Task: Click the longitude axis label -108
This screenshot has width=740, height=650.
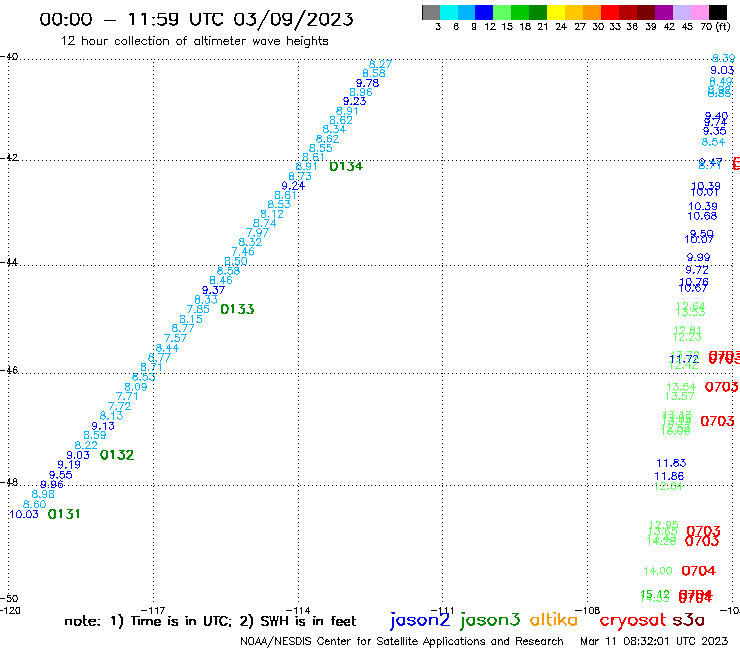Action: (x=588, y=610)
